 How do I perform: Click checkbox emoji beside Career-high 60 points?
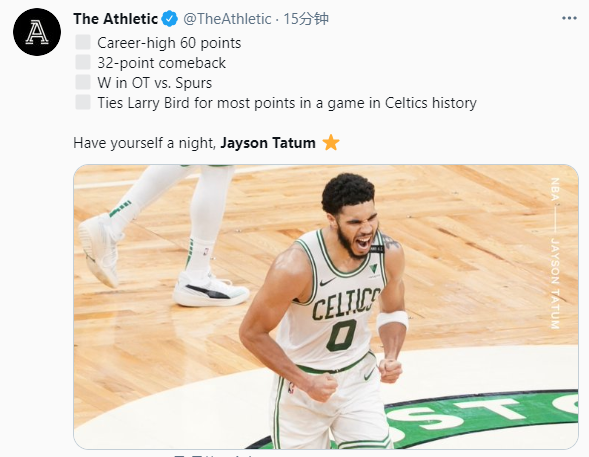click(83, 42)
